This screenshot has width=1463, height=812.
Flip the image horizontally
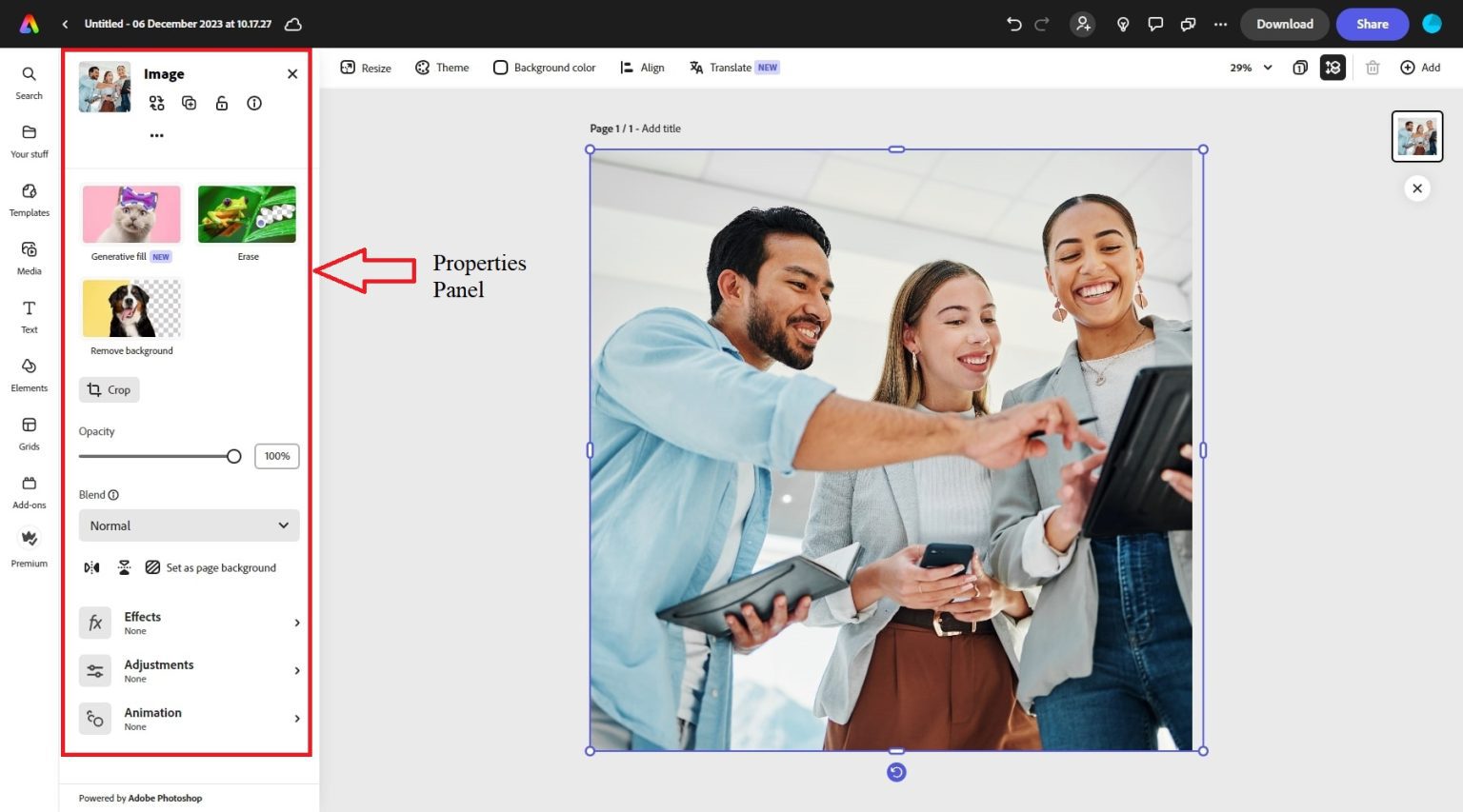(x=90, y=566)
